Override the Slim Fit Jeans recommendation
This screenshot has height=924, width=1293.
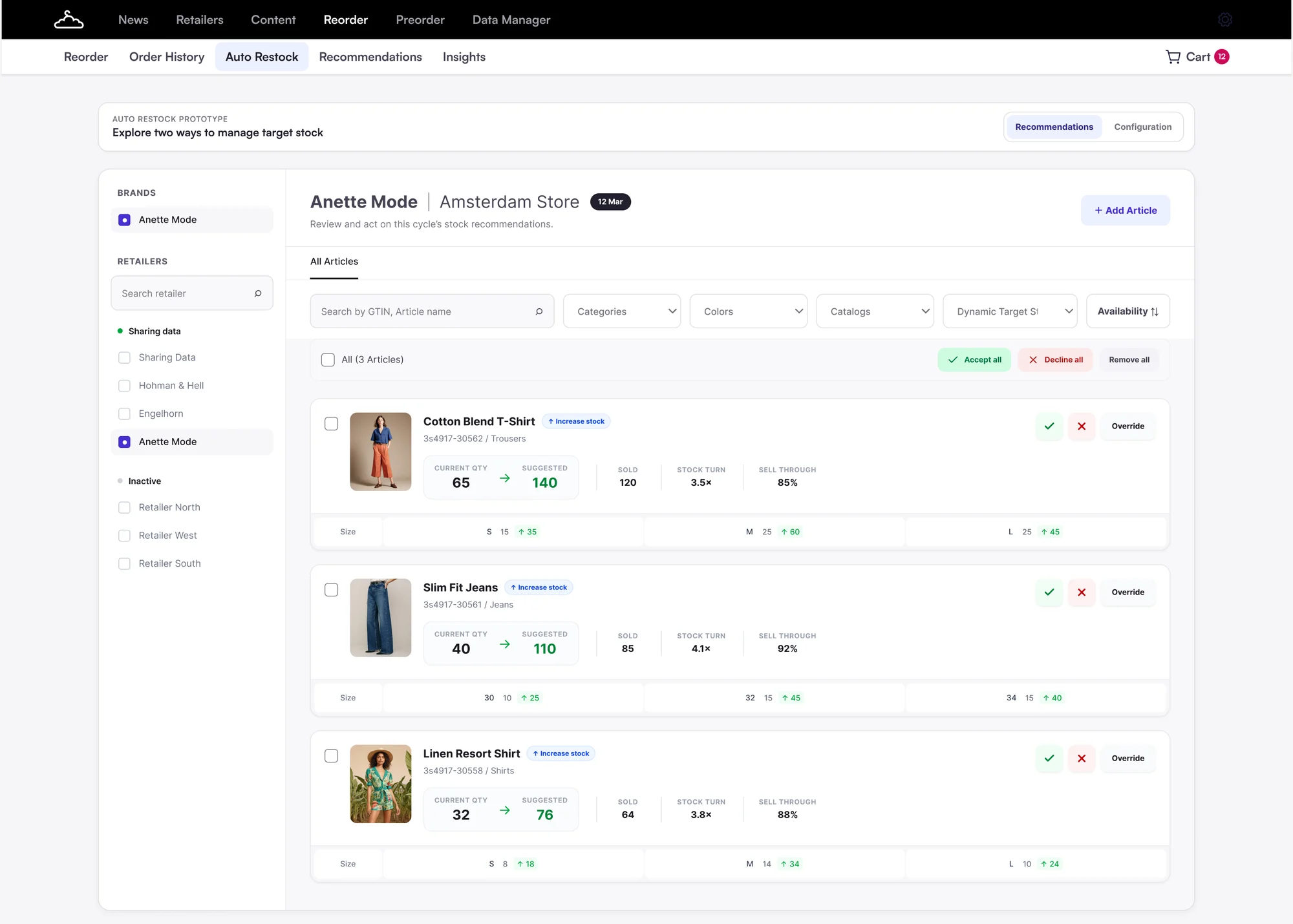1128,593
